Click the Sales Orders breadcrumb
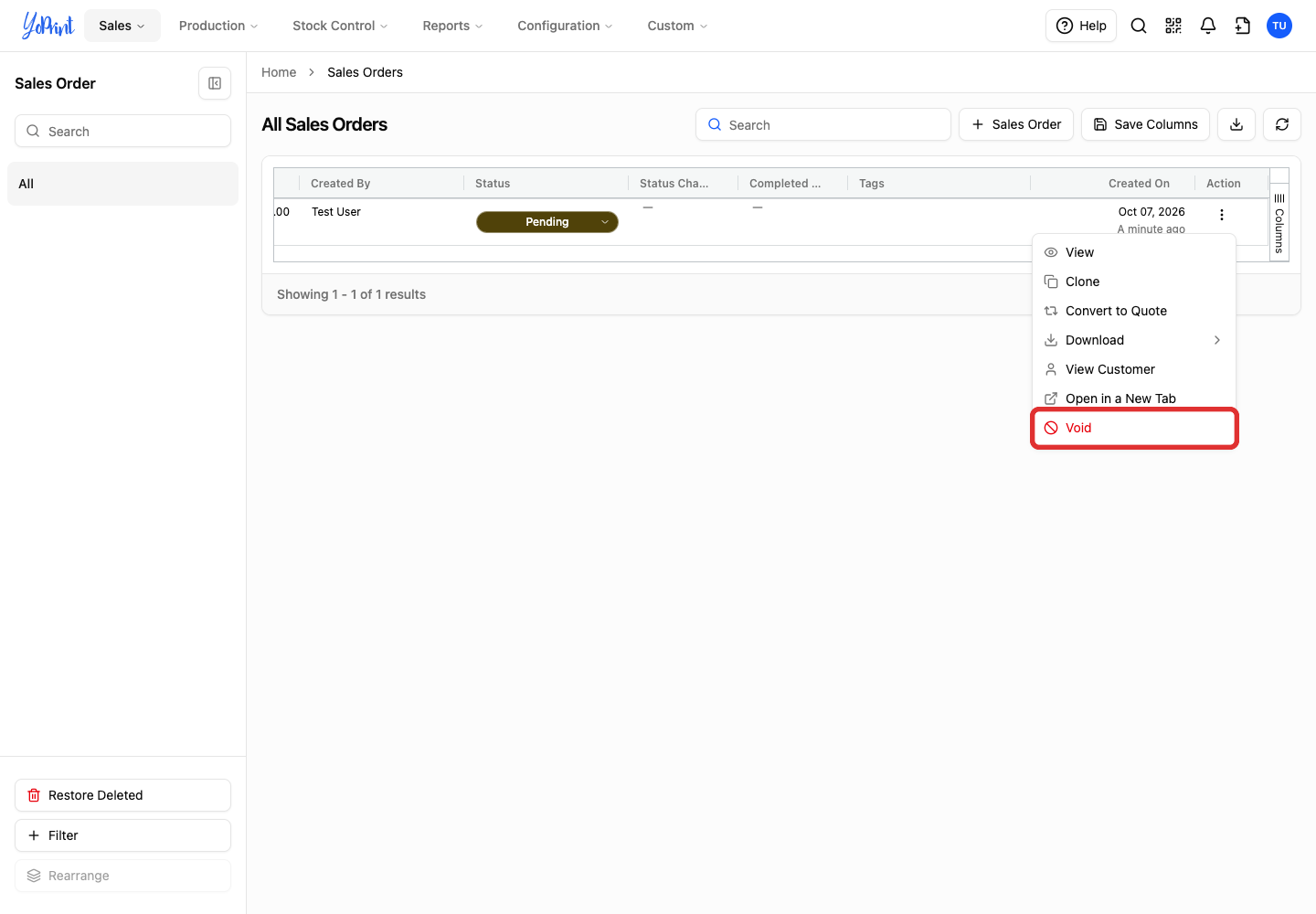 coord(365,72)
